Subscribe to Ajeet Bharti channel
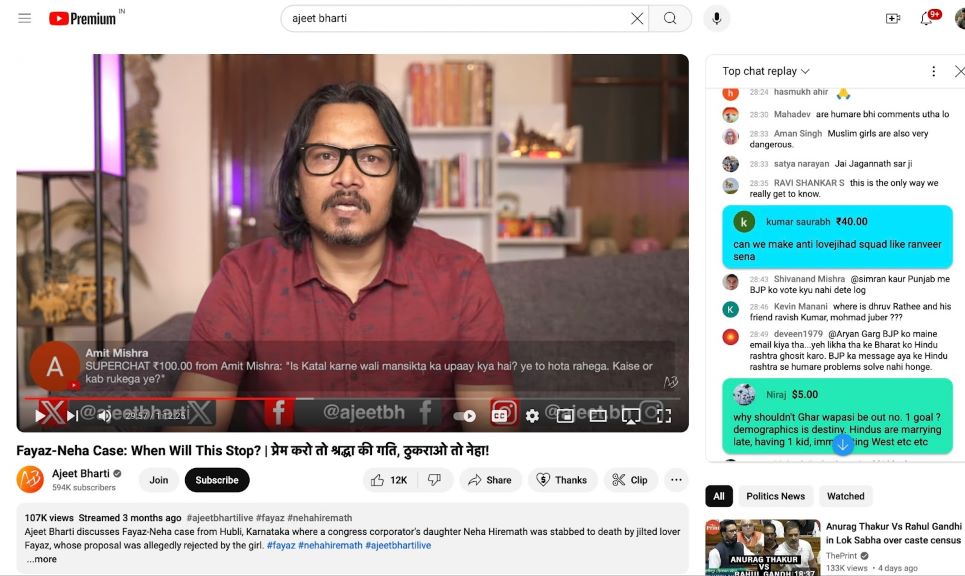This screenshot has width=965, height=576. click(x=217, y=480)
